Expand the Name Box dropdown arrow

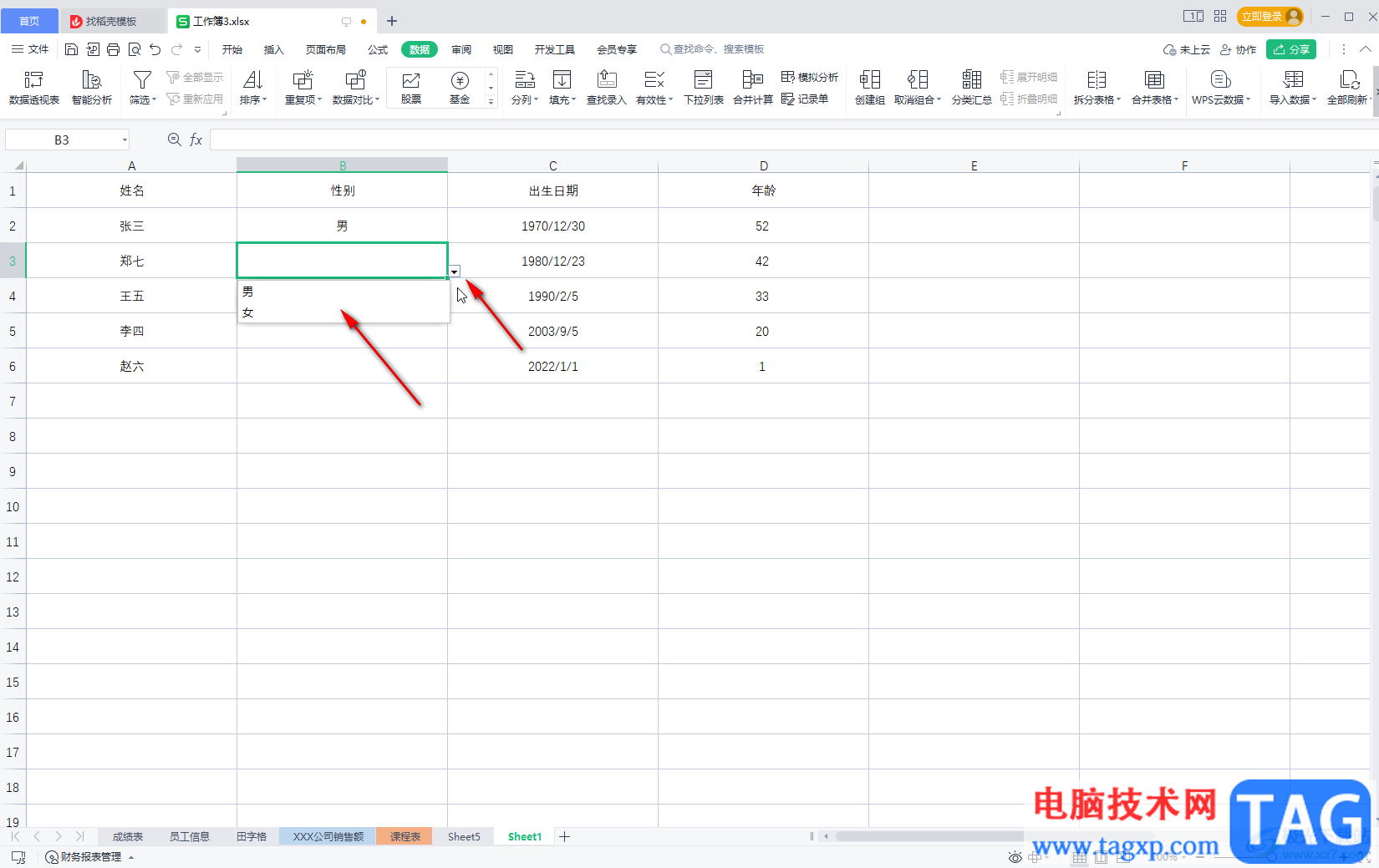[x=125, y=140]
